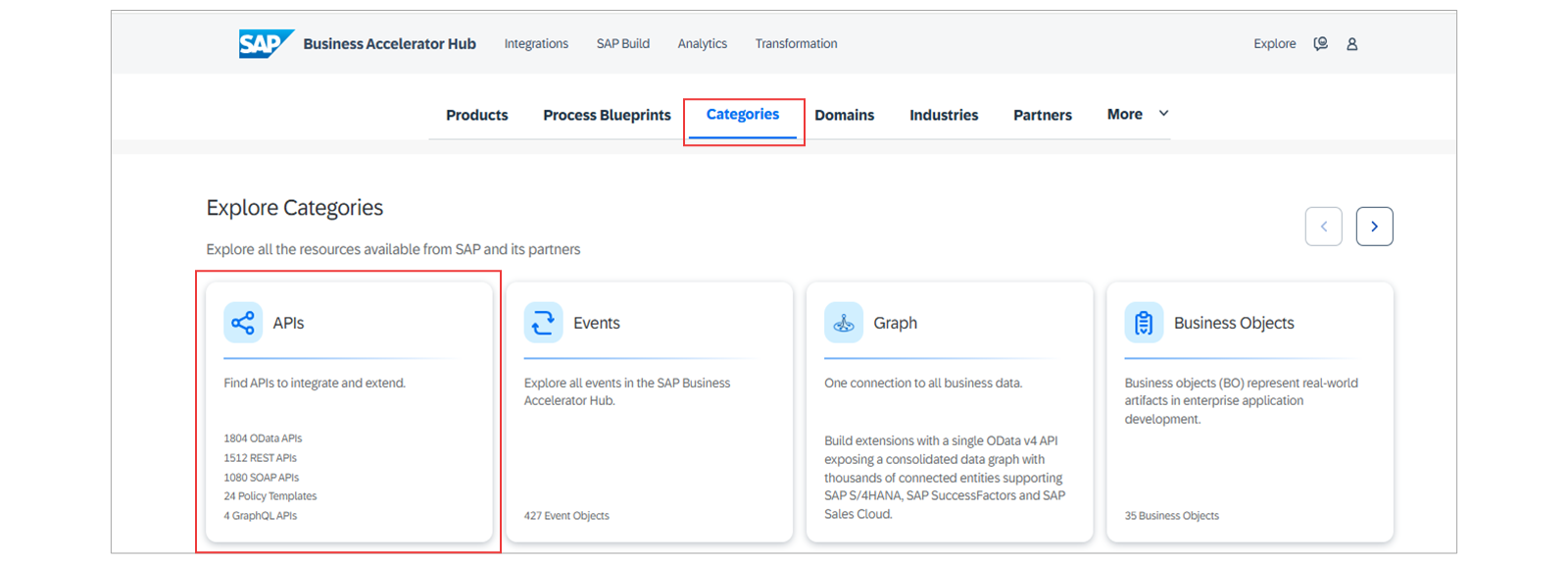Image resolution: width=1568 pixels, height=564 pixels.
Task: Open the Products tab
Action: tap(477, 115)
